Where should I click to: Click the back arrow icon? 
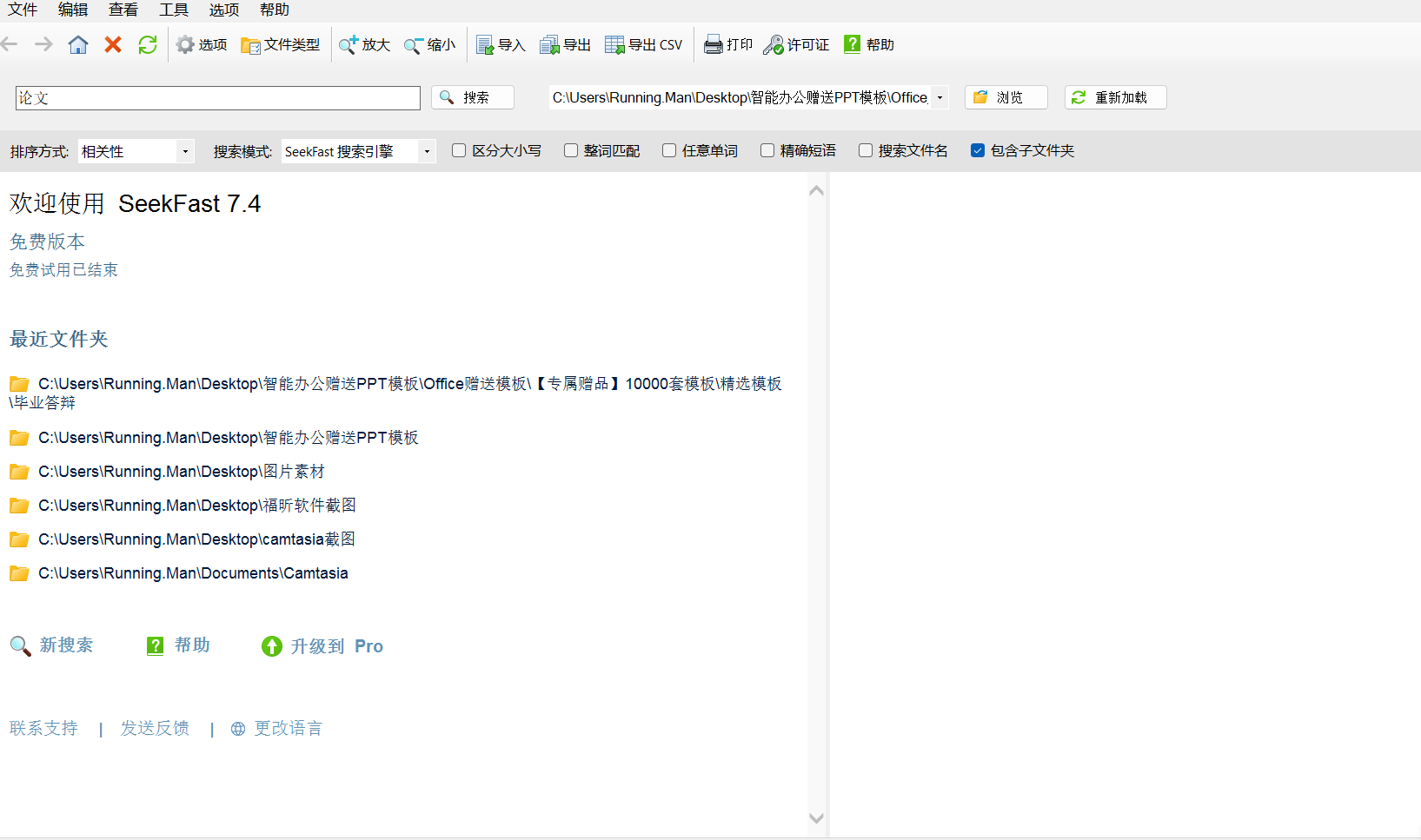pyautogui.click(x=10, y=44)
